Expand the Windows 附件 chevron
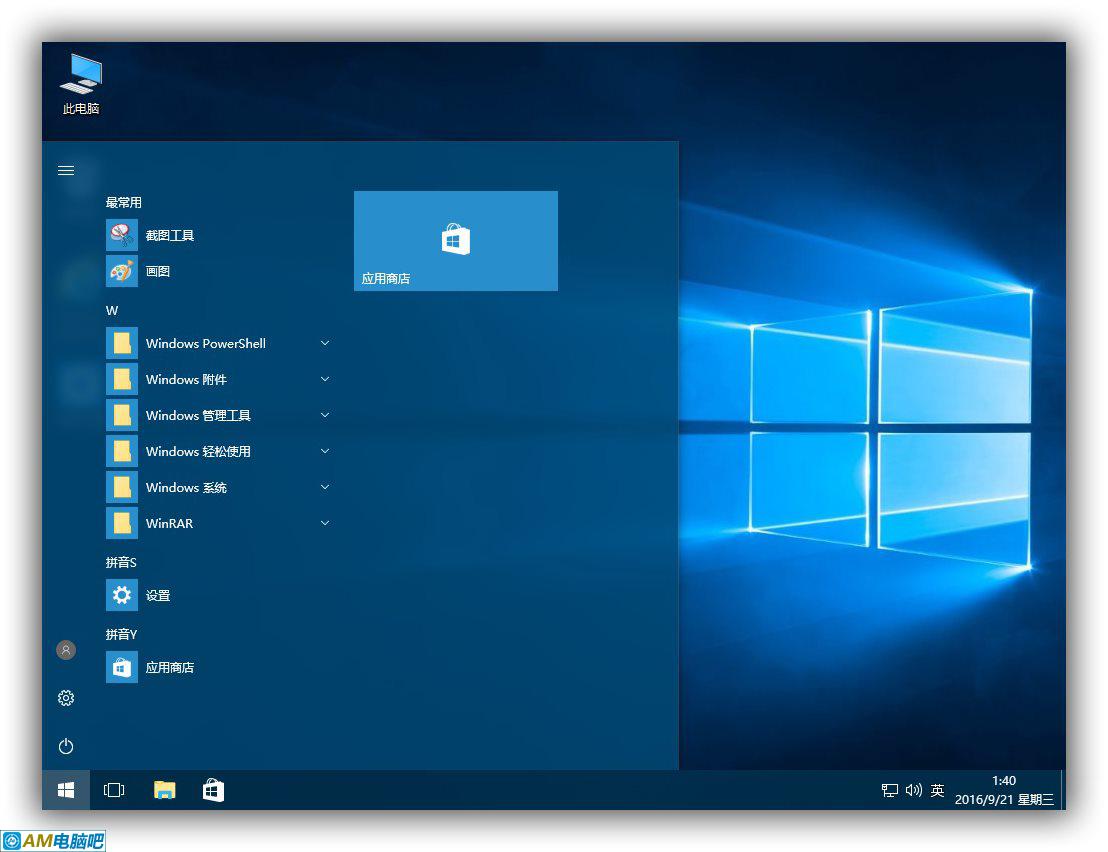1108x852 pixels. [325, 379]
